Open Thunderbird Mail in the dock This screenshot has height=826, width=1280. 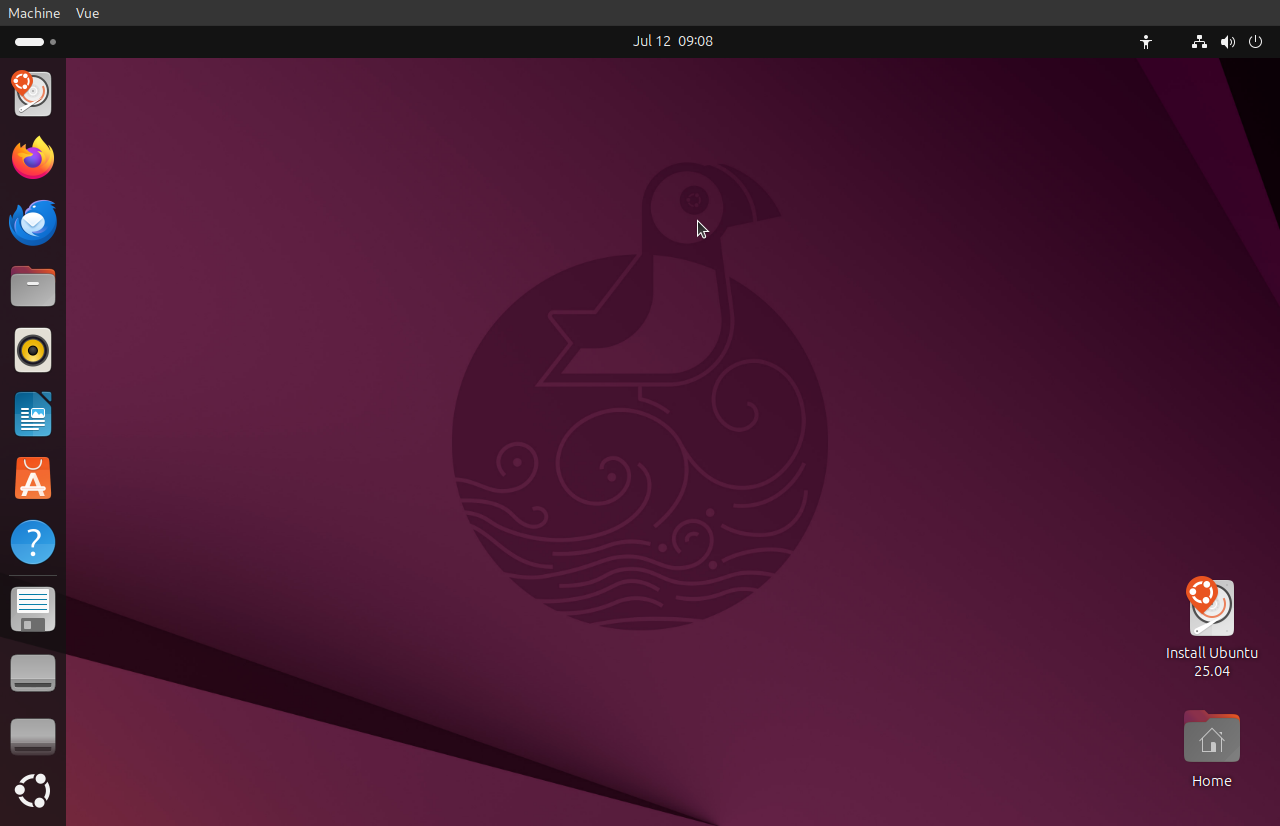coord(33,222)
